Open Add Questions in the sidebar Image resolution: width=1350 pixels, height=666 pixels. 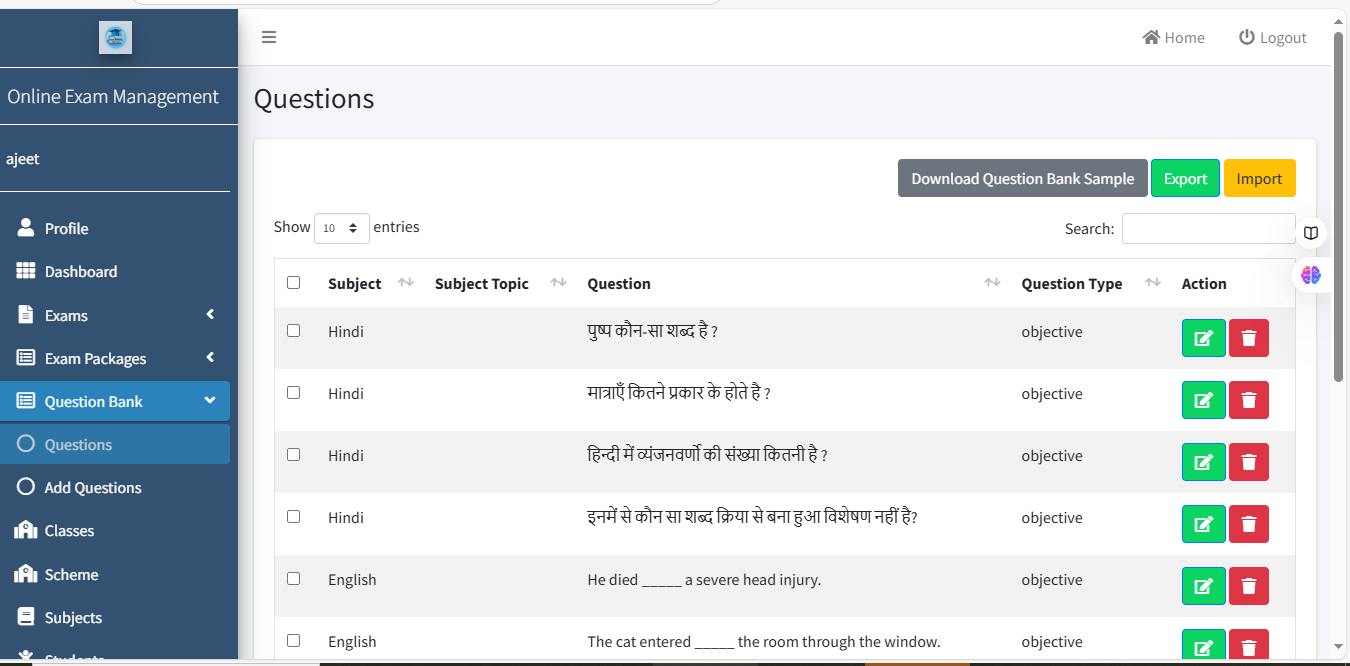93,488
